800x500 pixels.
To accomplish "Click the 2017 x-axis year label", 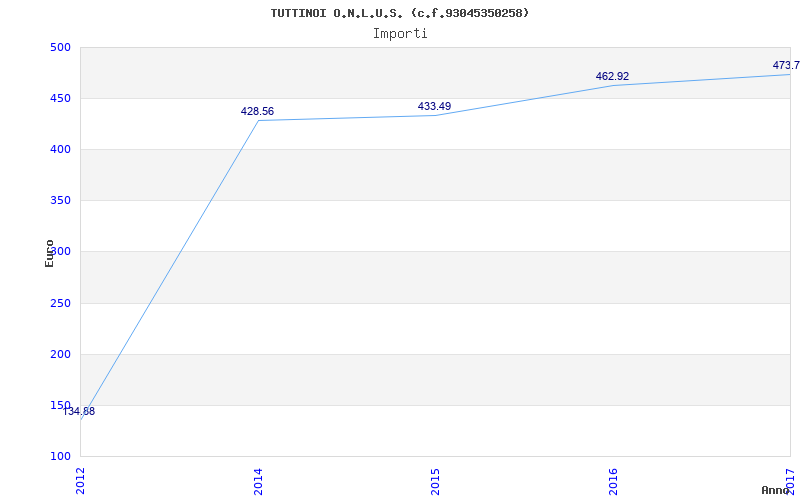I will 790,479.
